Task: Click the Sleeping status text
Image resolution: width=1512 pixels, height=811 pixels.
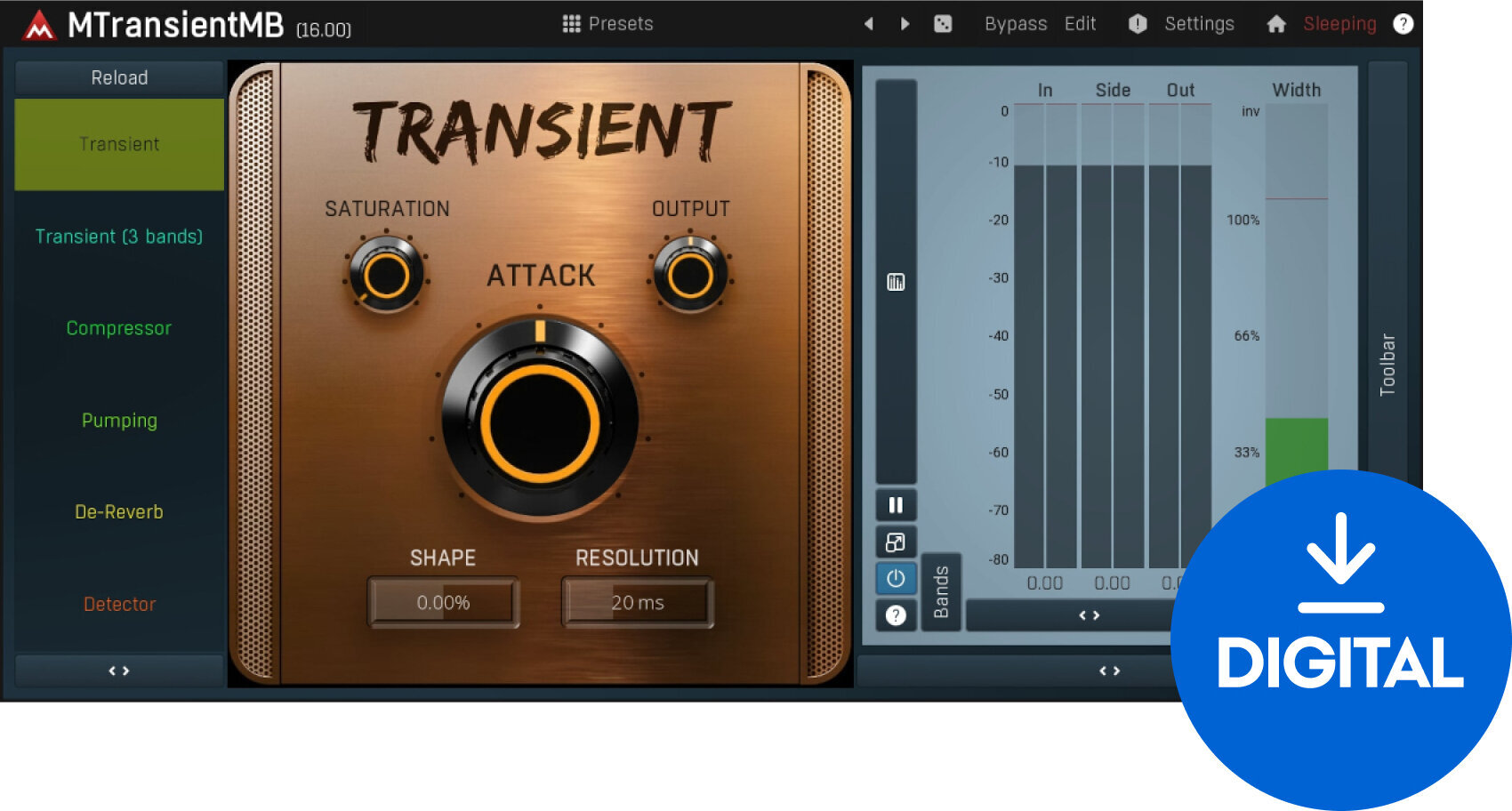Action: [x=1339, y=24]
